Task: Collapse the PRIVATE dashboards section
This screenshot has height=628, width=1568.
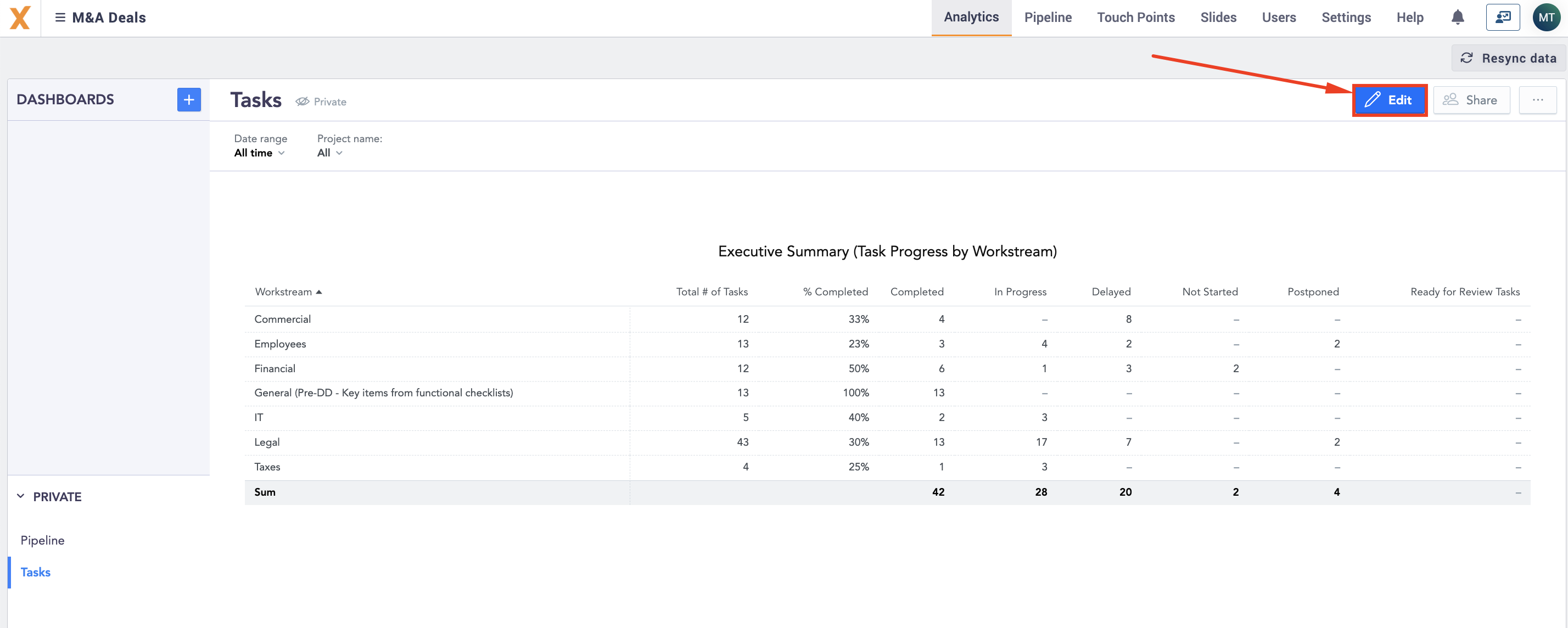Action: coord(21,497)
